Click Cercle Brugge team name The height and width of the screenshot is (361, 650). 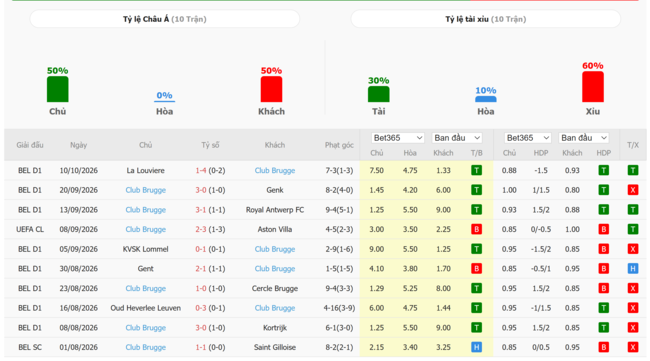tap(275, 288)
